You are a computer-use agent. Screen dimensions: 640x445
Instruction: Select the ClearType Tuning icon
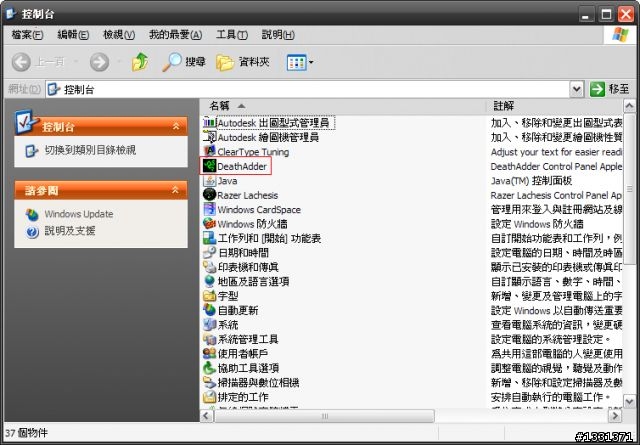coord(209,151)
